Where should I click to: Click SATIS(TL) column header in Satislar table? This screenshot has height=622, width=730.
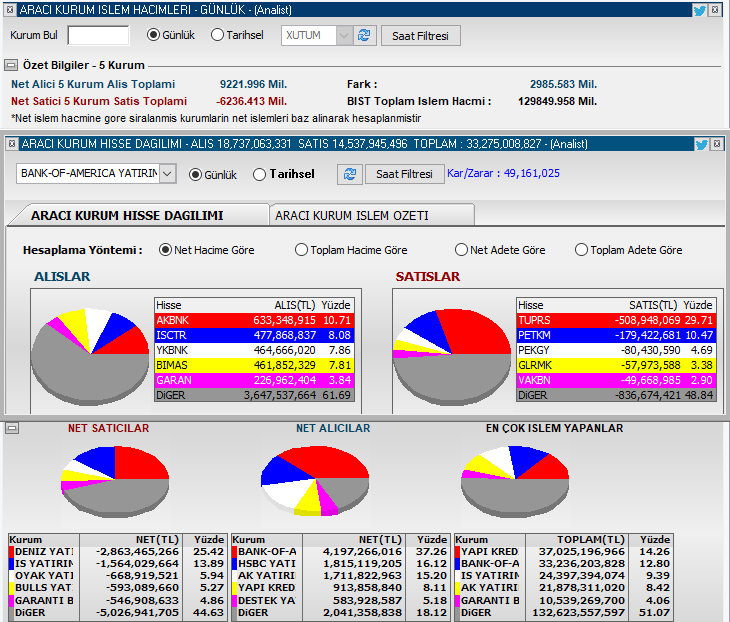tap(653, 305)
